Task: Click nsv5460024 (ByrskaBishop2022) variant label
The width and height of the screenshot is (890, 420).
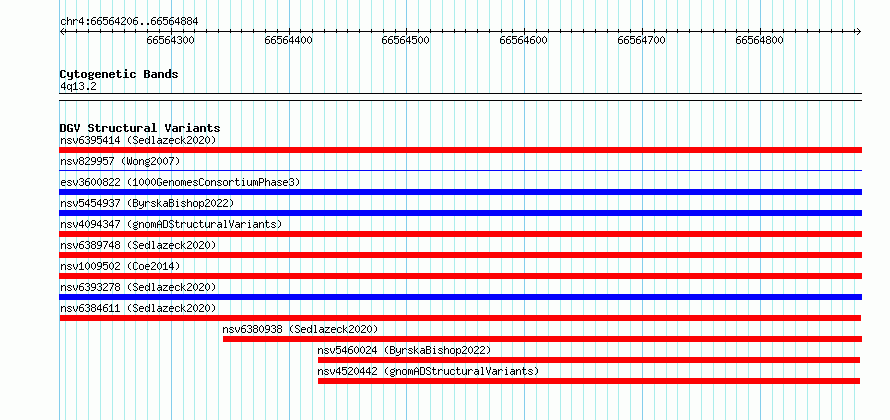Action: (404, 350)
